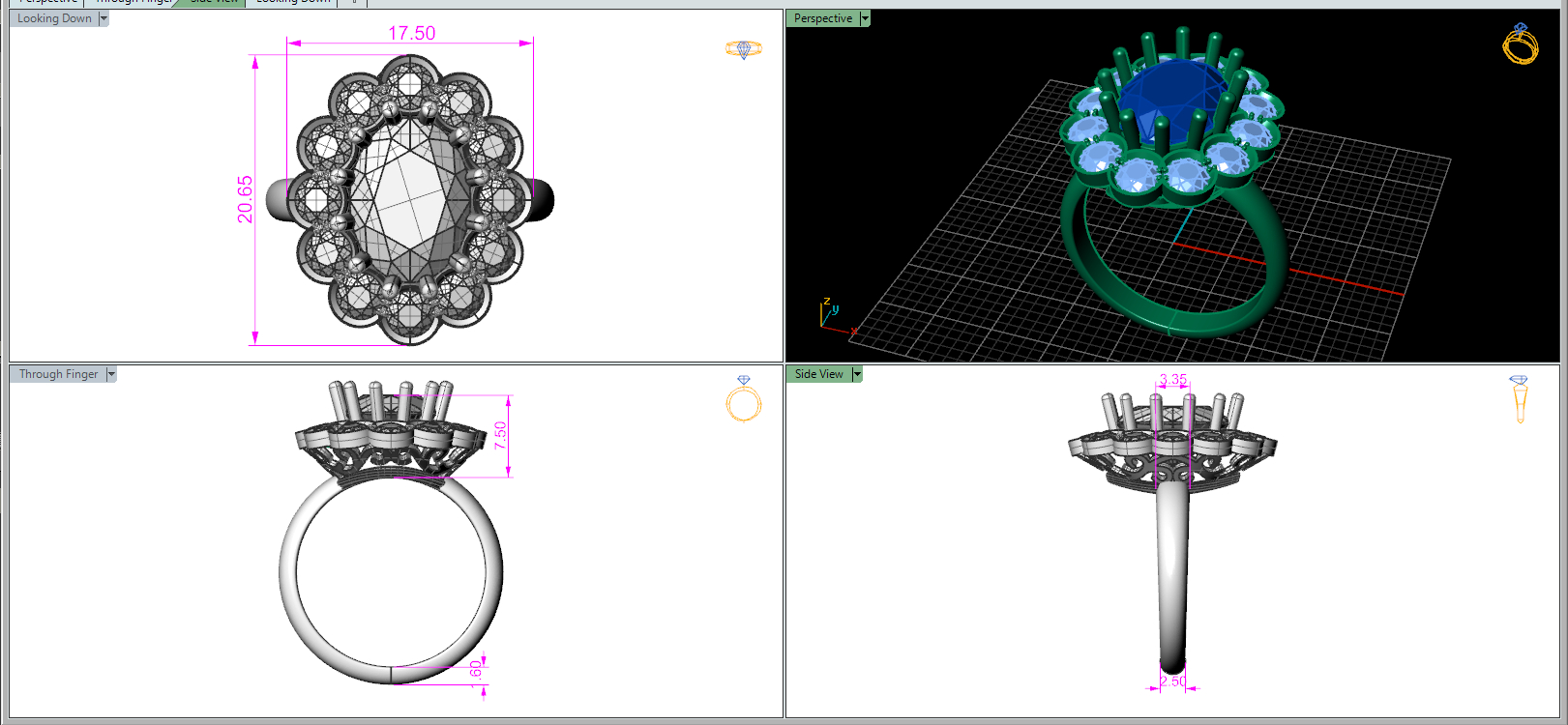
Task: Select the 1.60 shank thickness dimension
Action: pyautogui.click(x=475, y=673)
